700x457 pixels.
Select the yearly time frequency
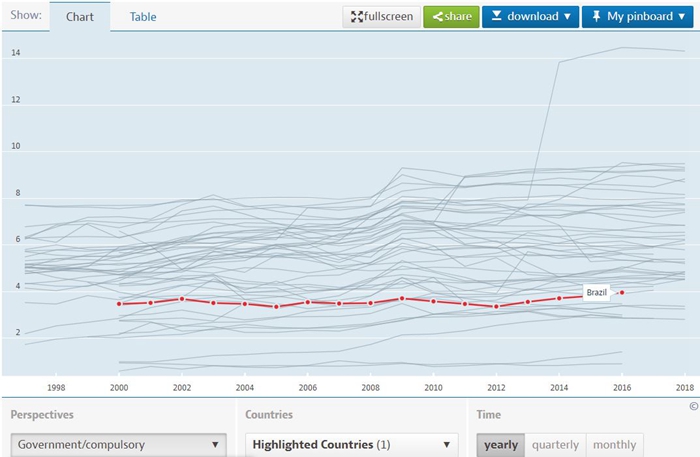[x=500, y=444]
